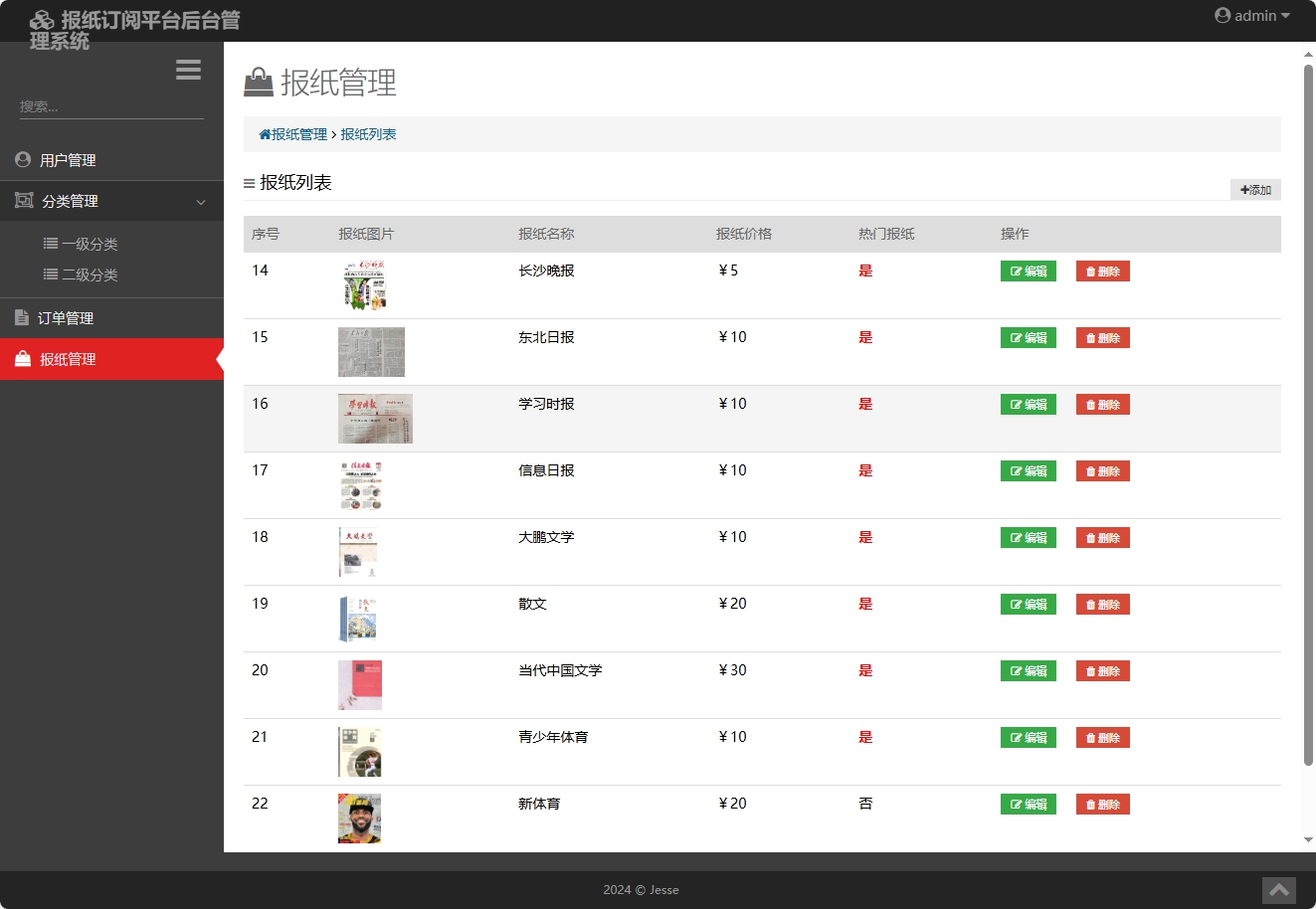Click the user silhouette icon beside admin
The height and width of the screenshot is (909, 1316).
[1222, 15]
